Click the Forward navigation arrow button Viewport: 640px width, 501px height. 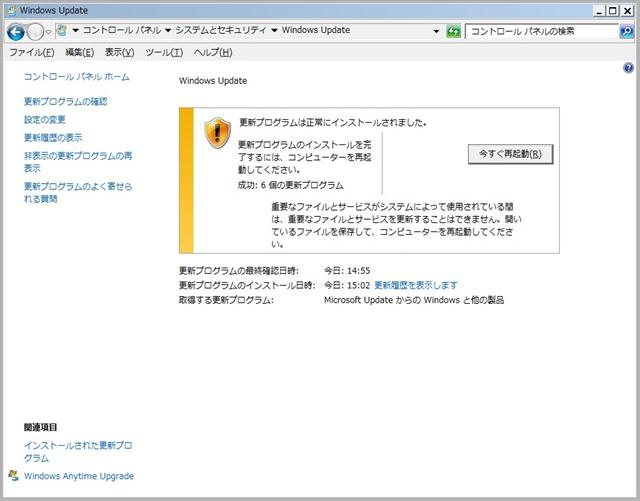(35, 32)
